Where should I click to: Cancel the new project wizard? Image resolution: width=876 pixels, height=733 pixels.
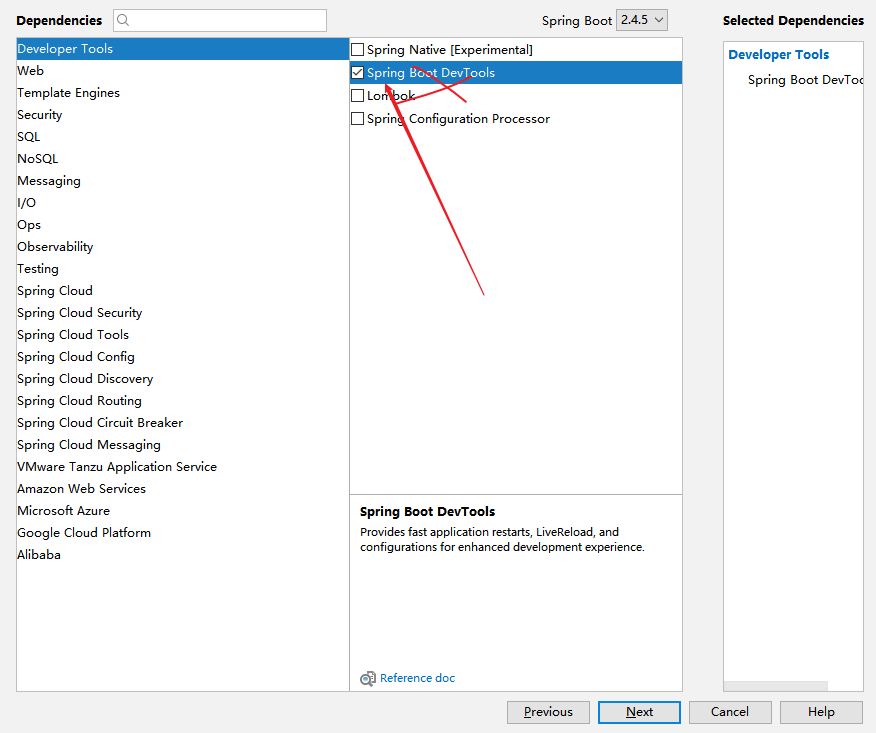point(730,712)
